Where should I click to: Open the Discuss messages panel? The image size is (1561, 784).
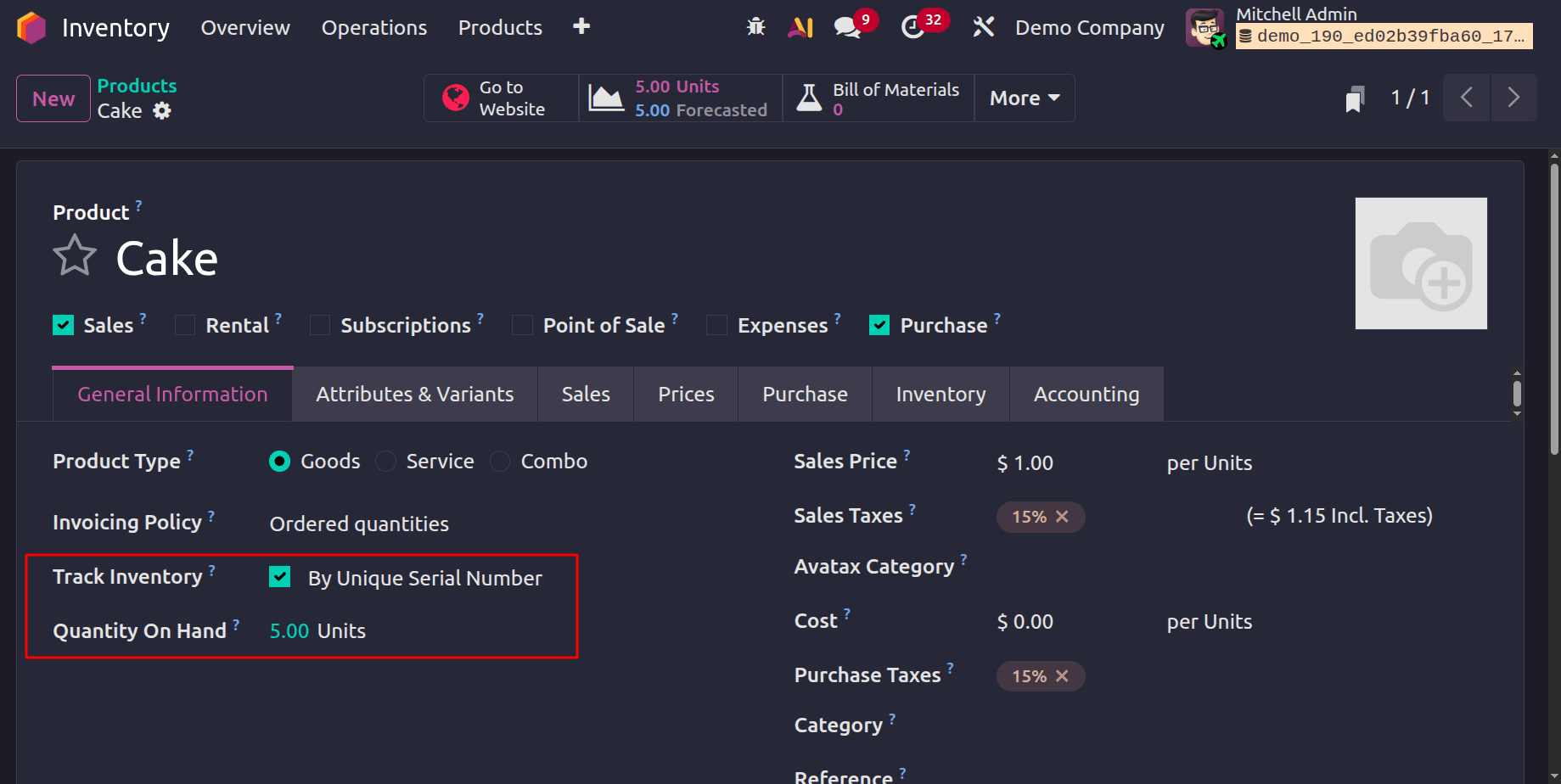[845, 26]
